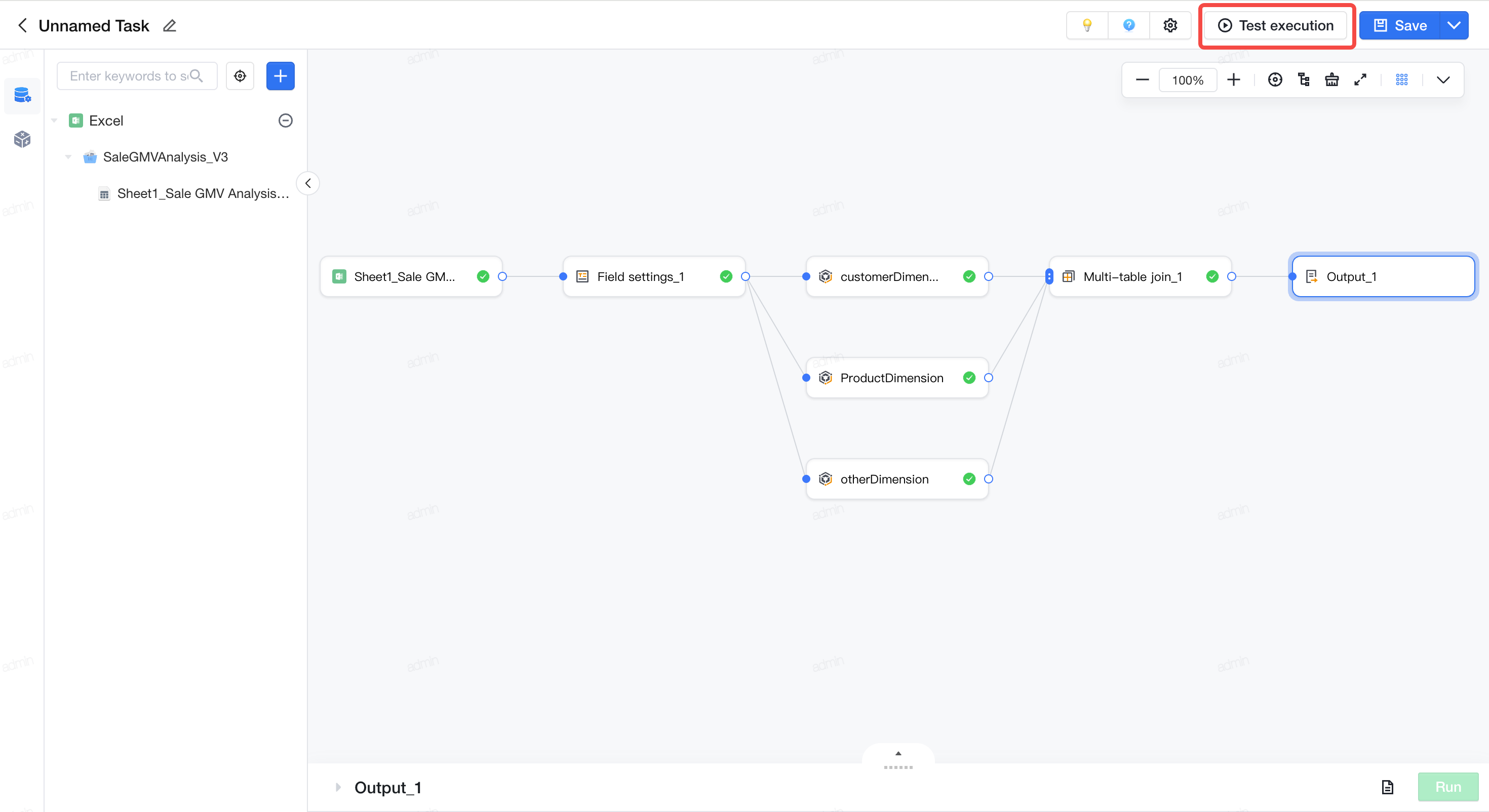The height and width of the screenshot is (812, 1489).
Task: Open the Save dropdown arrow
Action: point(1454,25)
